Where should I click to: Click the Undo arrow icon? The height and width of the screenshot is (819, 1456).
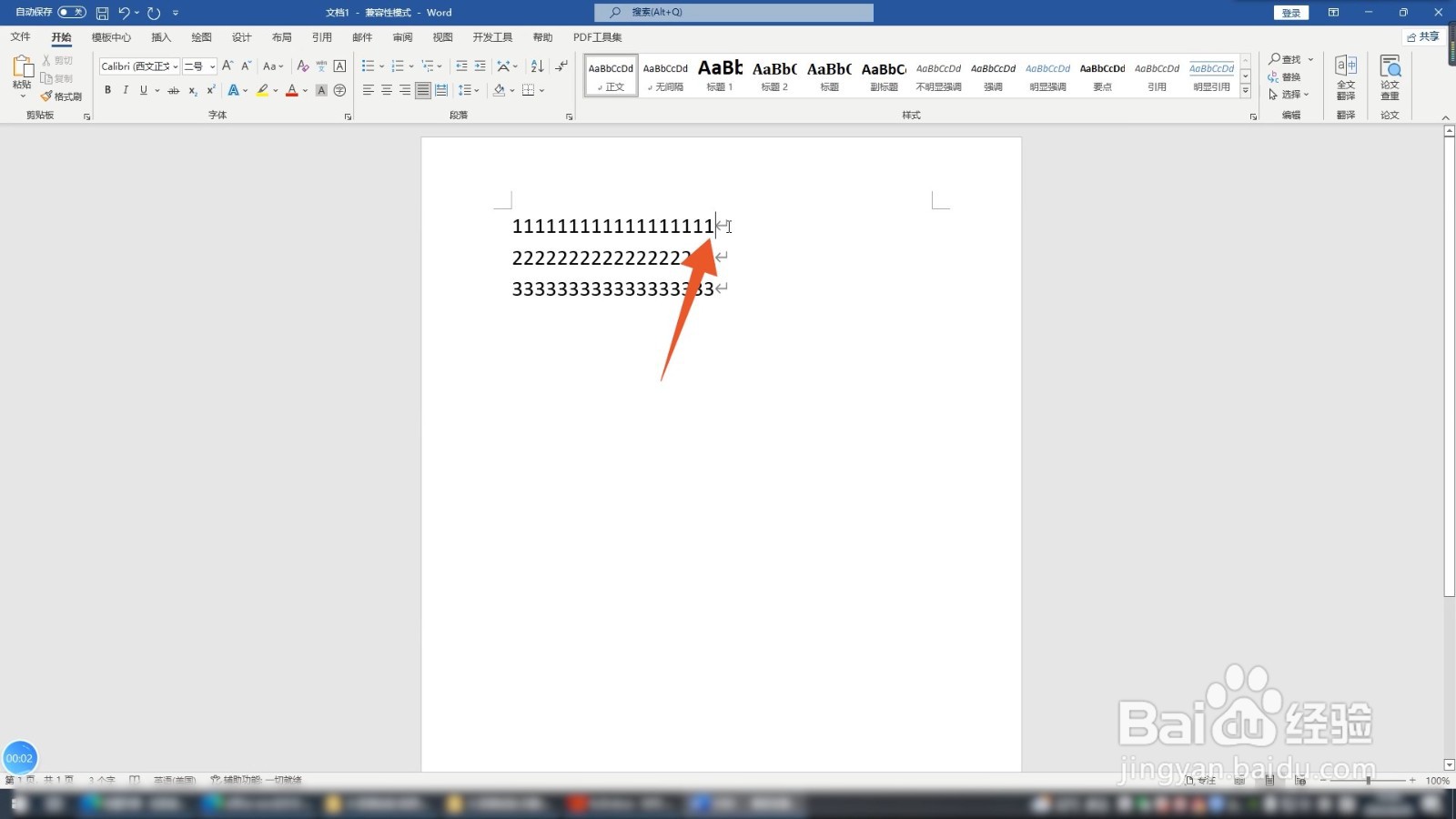(124, 13)
